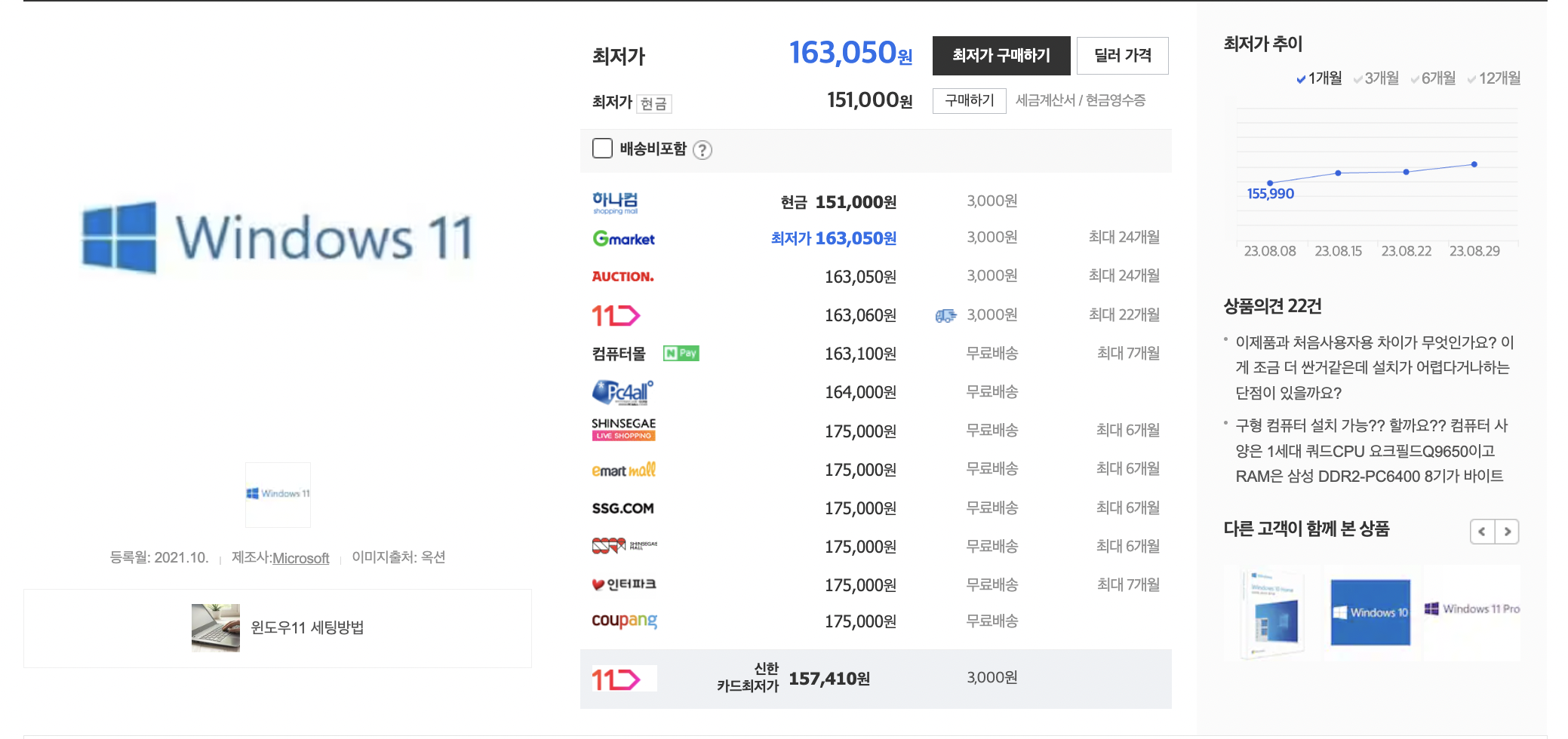This screenshot has height=739, width=1568.
Task: Open the review about 이제품과 처음사용자용 차이
Action: [1373, 367]
